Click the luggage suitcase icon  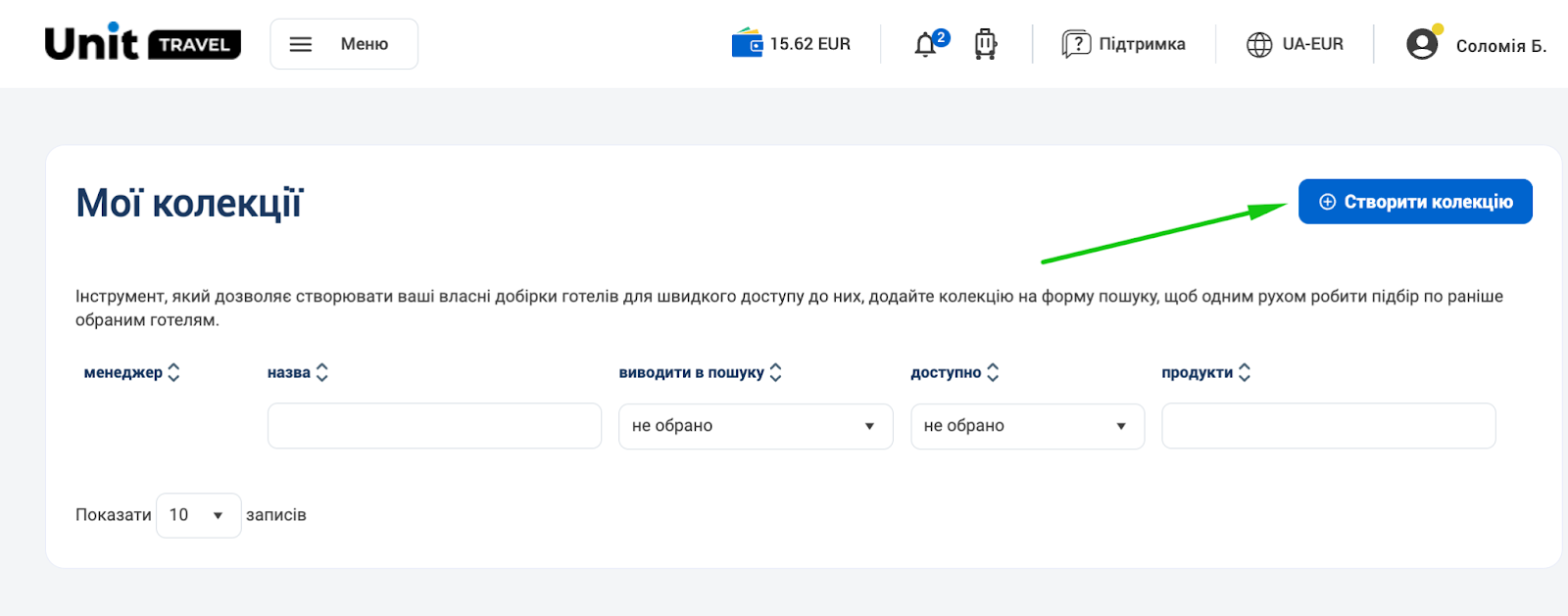click(x=985, y=44)
